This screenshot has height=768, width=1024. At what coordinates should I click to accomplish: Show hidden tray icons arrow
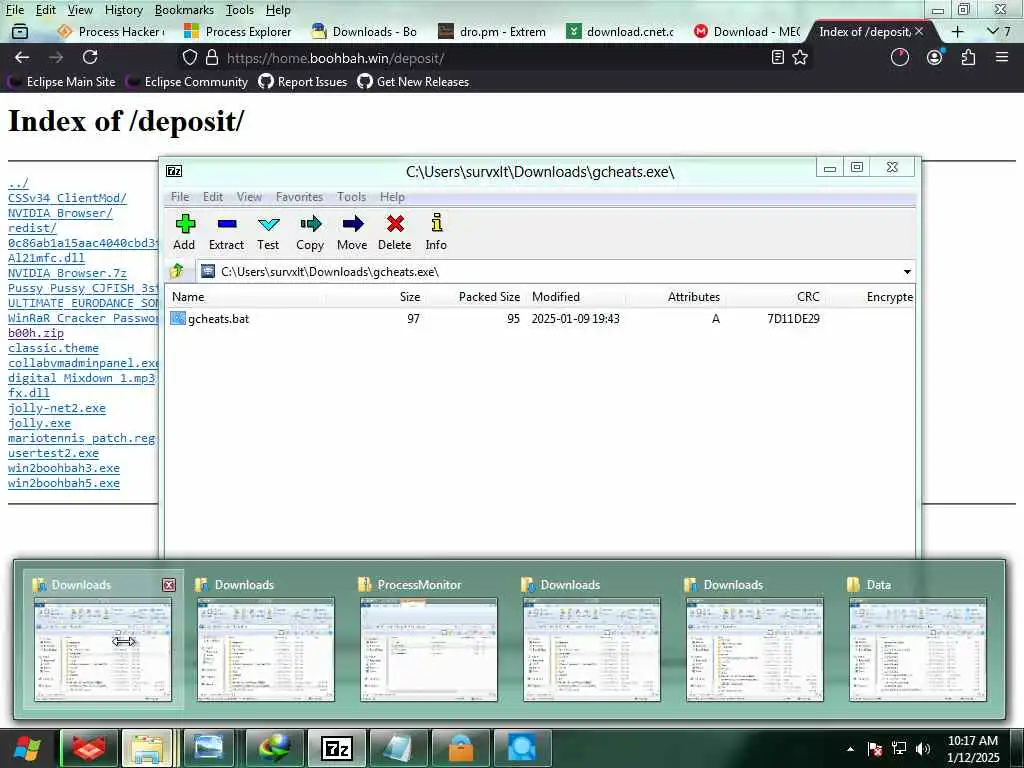coord(850,749)
